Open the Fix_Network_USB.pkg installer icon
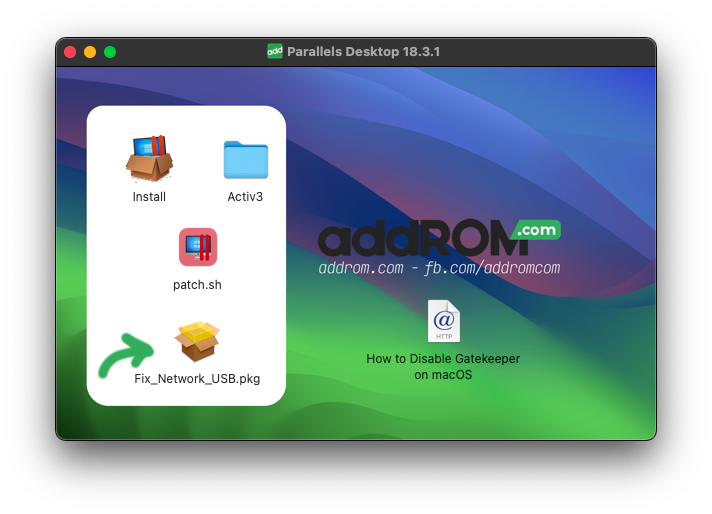Viewport: 712px width, 514px height. [197, 341]
